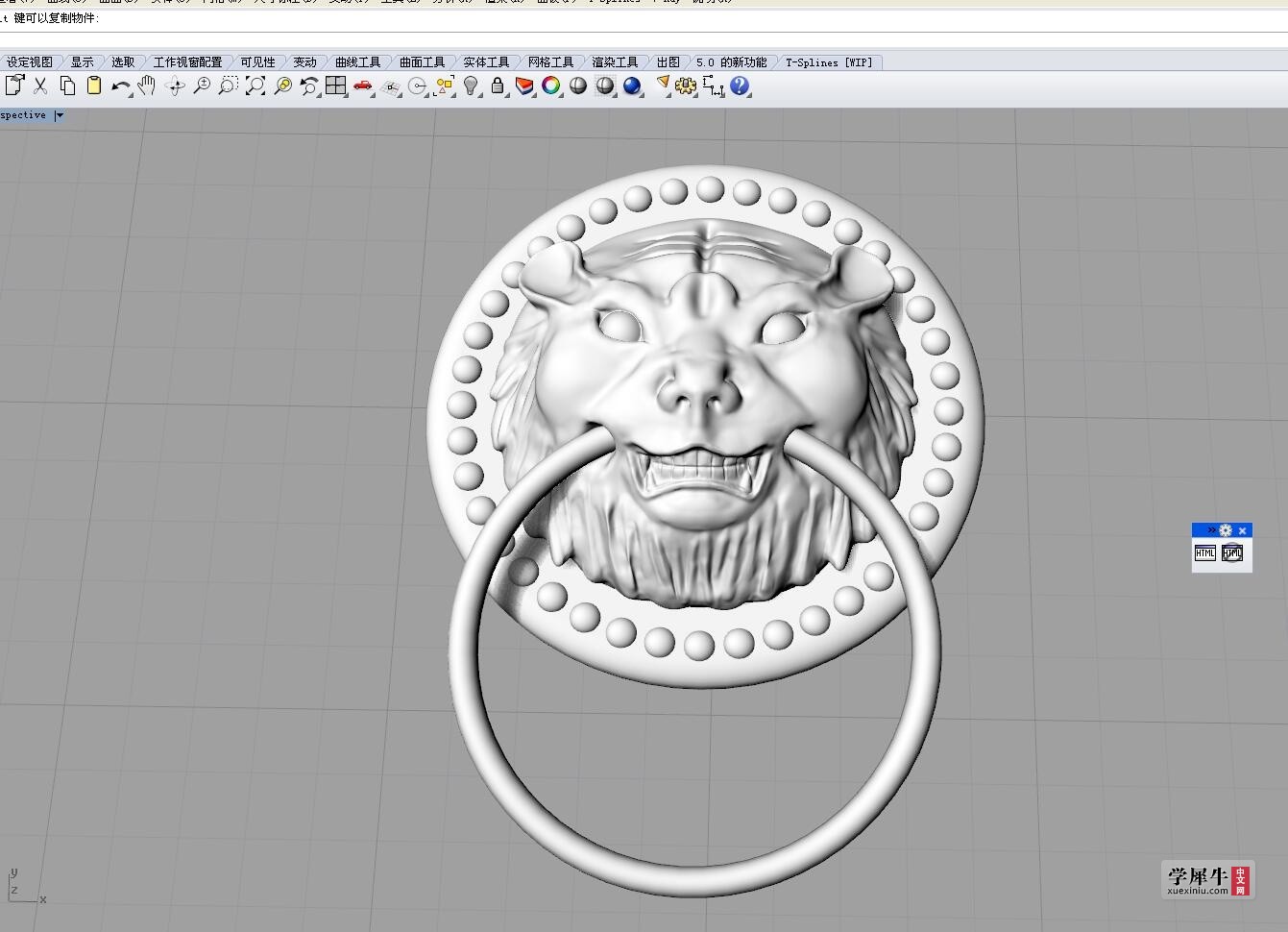Open floating toolbar gear options
The height and width of the screenshot is (932, 1288).
(1226, 530)
